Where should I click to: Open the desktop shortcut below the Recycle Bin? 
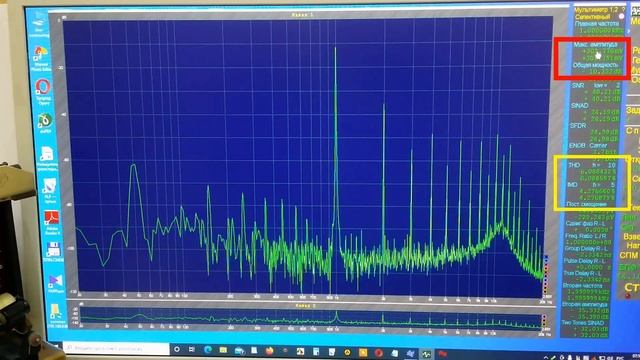(x=41, y=58)
